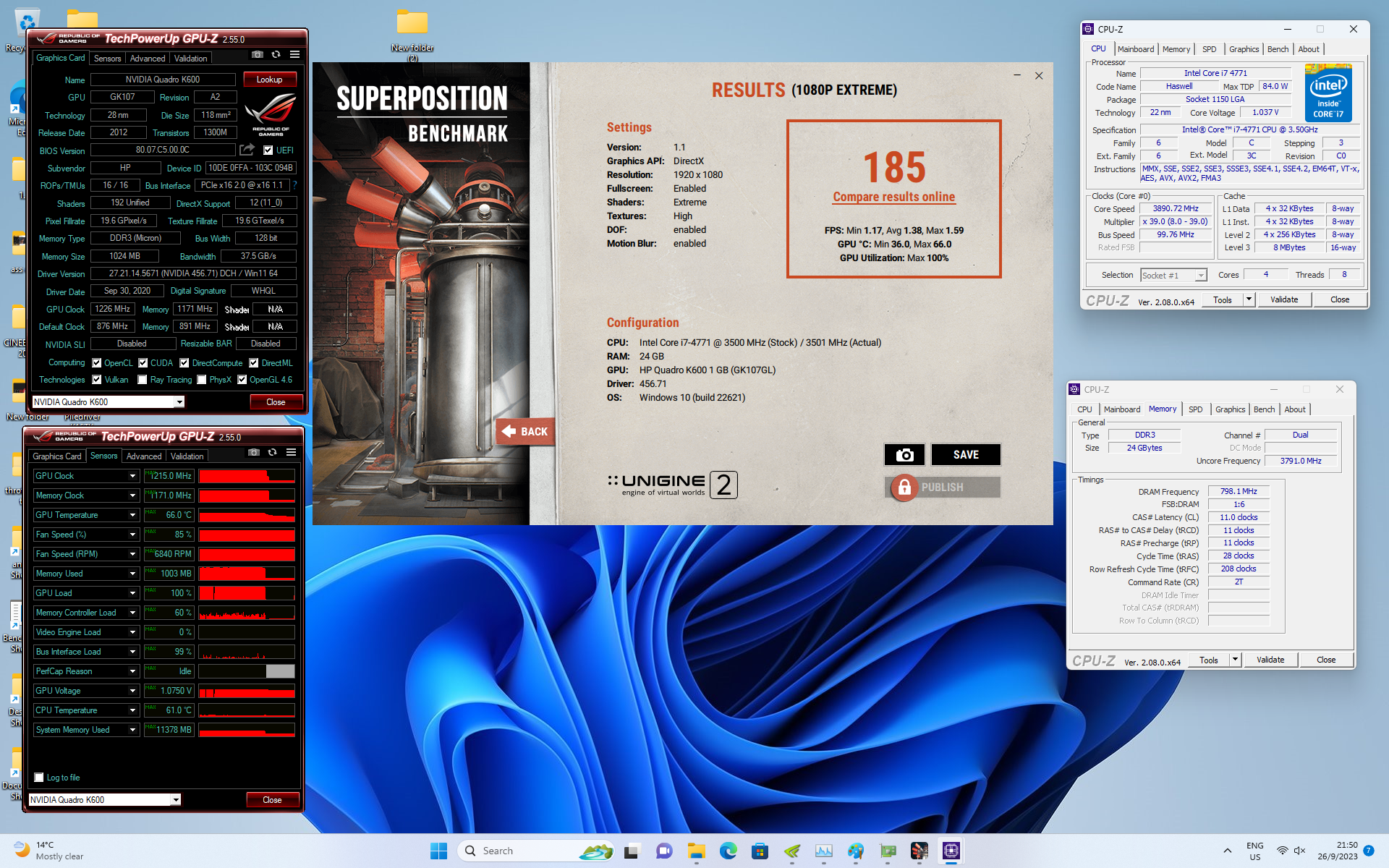This screenshot has width=1389, height=868.
Task: Switch to Validation tab in GPU-Z Sensors window
Action: click(187, 456)
